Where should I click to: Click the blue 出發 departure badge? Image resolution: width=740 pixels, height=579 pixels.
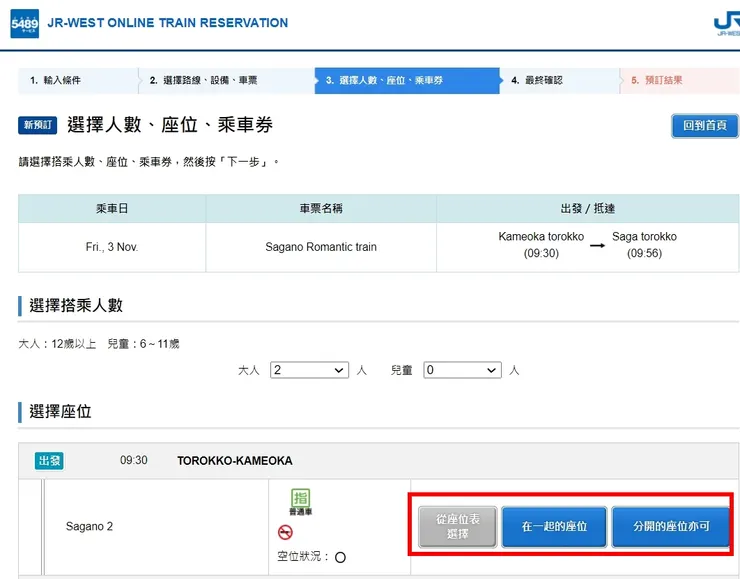point(49,461)
